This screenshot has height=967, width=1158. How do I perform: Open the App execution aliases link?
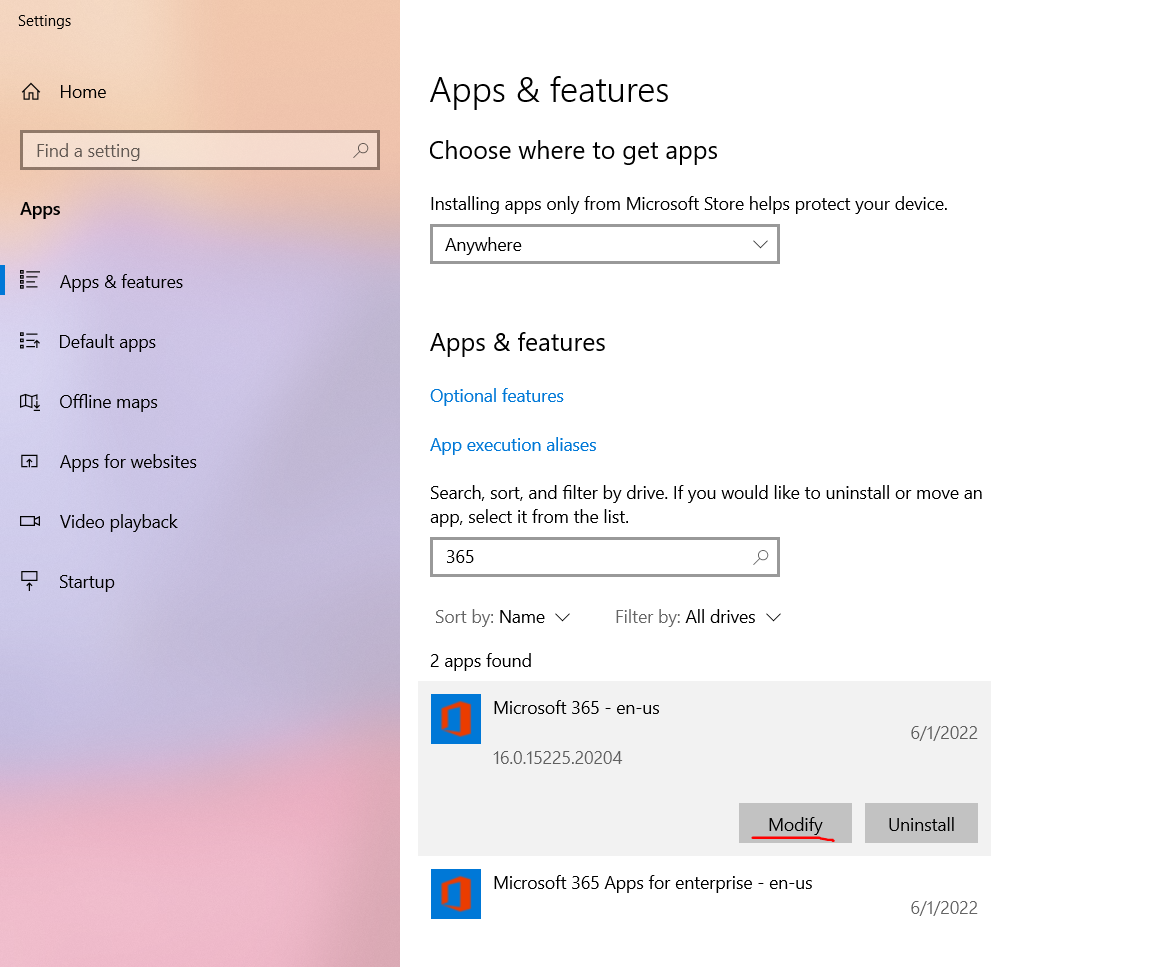click(513, 445)
